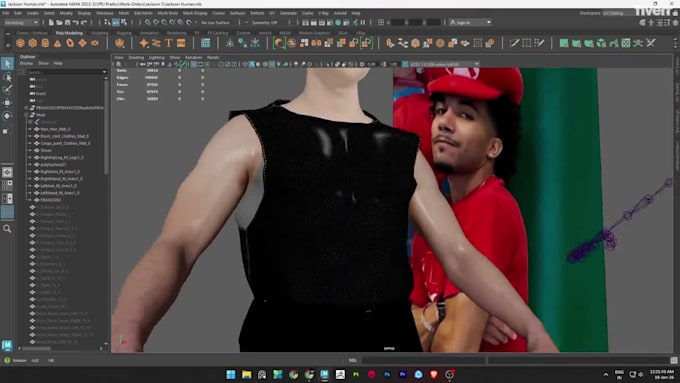Open the File menu
The height and width of the screenshot is (383, 680).
(6, 13)
